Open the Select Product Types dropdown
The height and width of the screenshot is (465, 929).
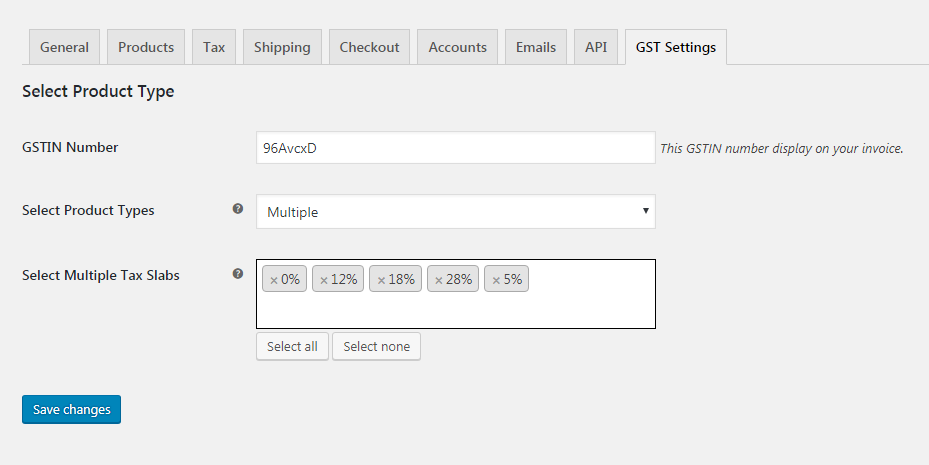[x=455, y=212]
